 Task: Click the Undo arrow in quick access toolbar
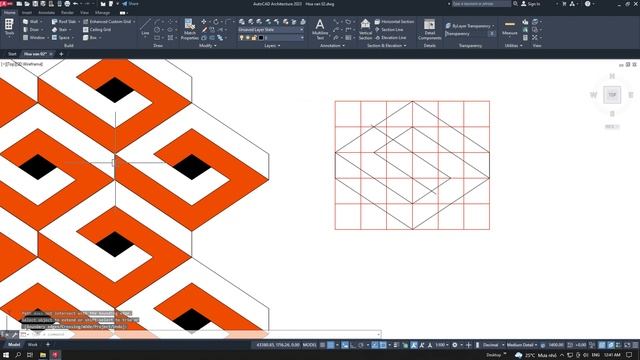click(76, 4)
